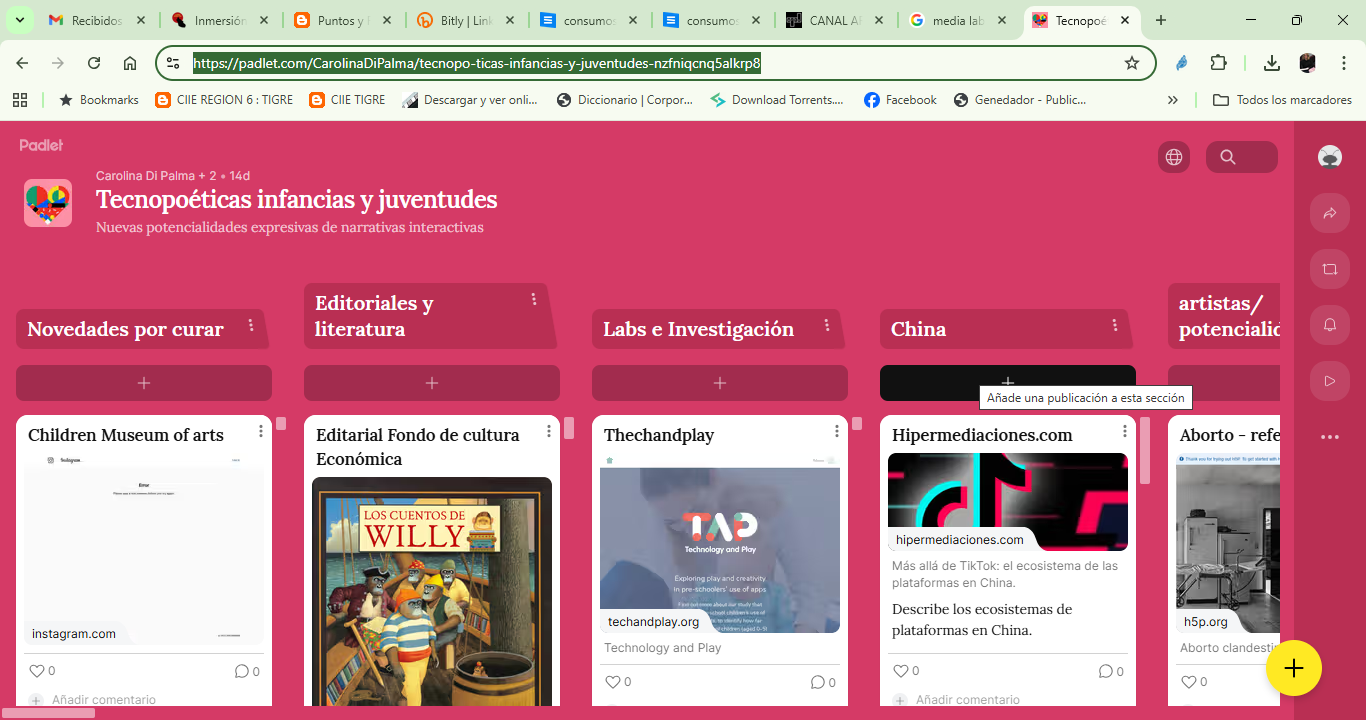The width and height of the screenshot is (1366, 720).
Task: Click the user avatar in the sidebar
Action: pos(1329,156)
